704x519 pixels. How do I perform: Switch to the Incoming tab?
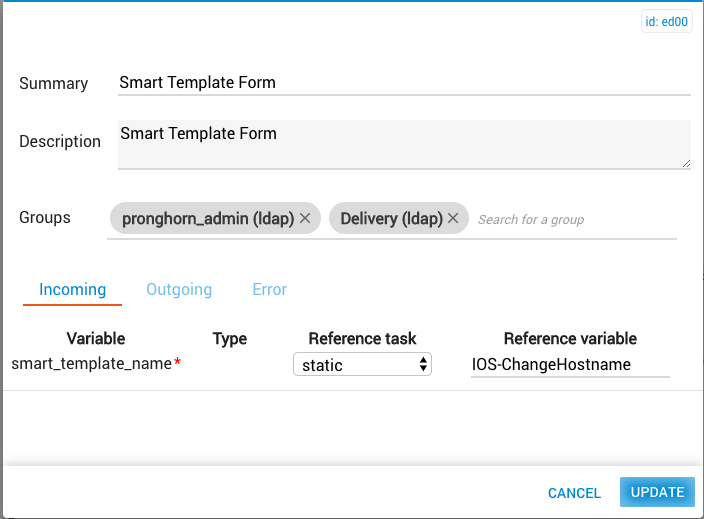pos(72,290)
